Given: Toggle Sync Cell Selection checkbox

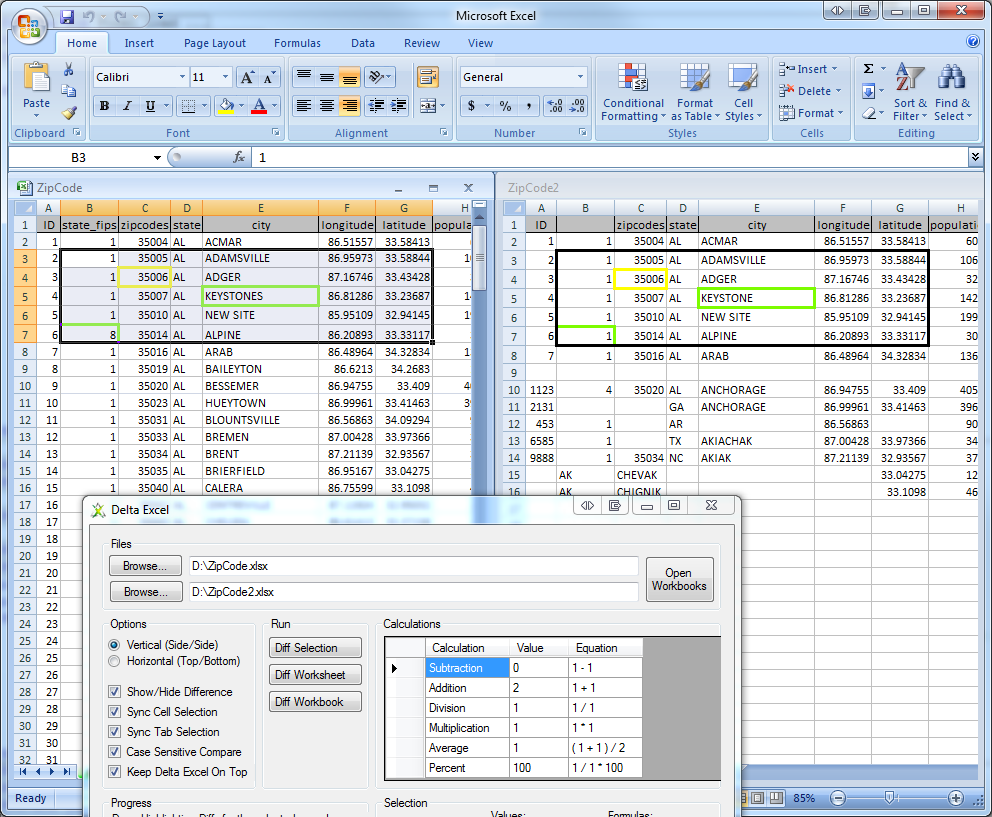Looking at the screenshot, I should pos(115,712).
